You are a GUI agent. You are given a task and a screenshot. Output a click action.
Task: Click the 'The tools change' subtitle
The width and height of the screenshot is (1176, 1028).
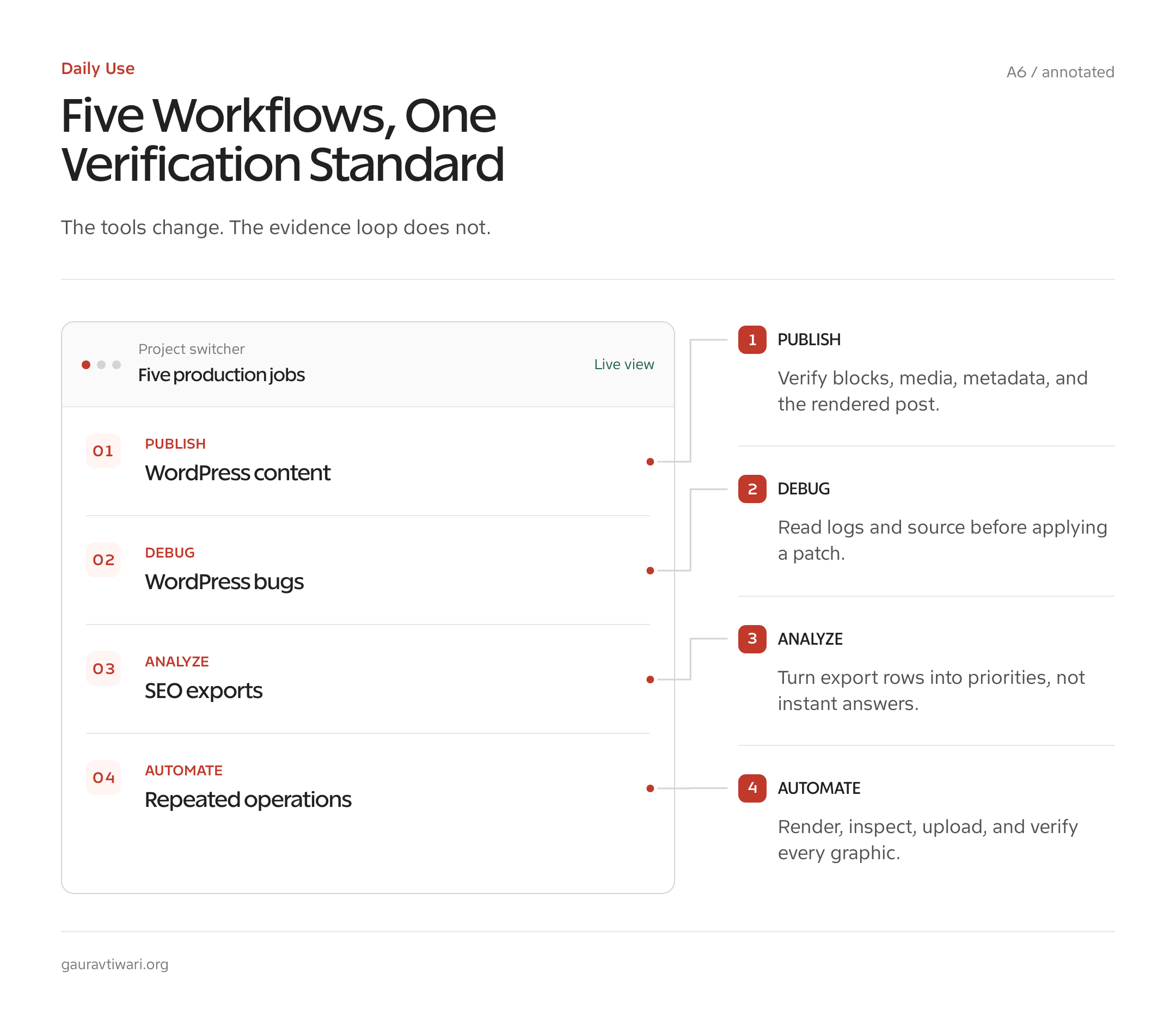[276, 228]
